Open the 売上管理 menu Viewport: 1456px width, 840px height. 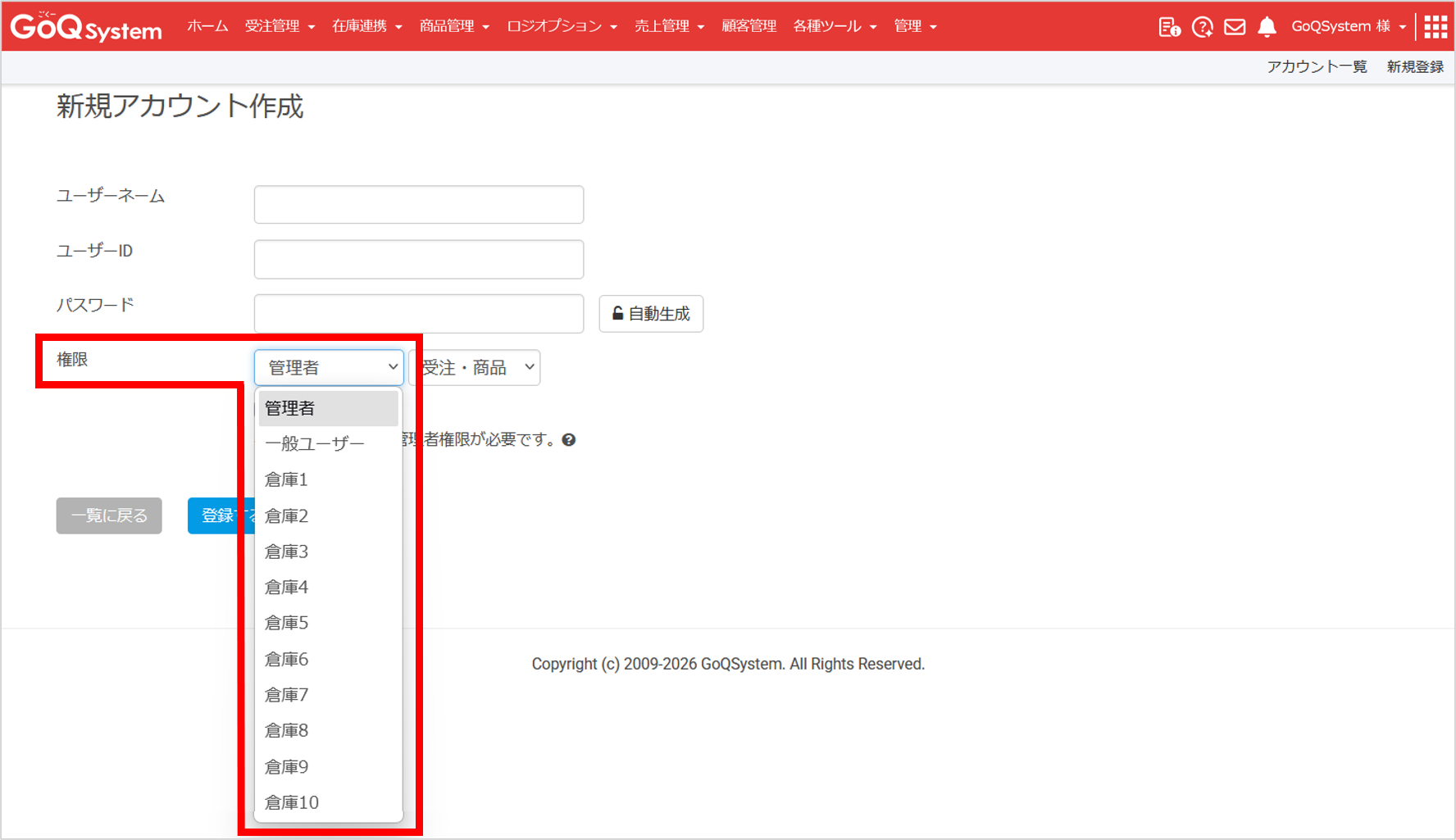669,26
